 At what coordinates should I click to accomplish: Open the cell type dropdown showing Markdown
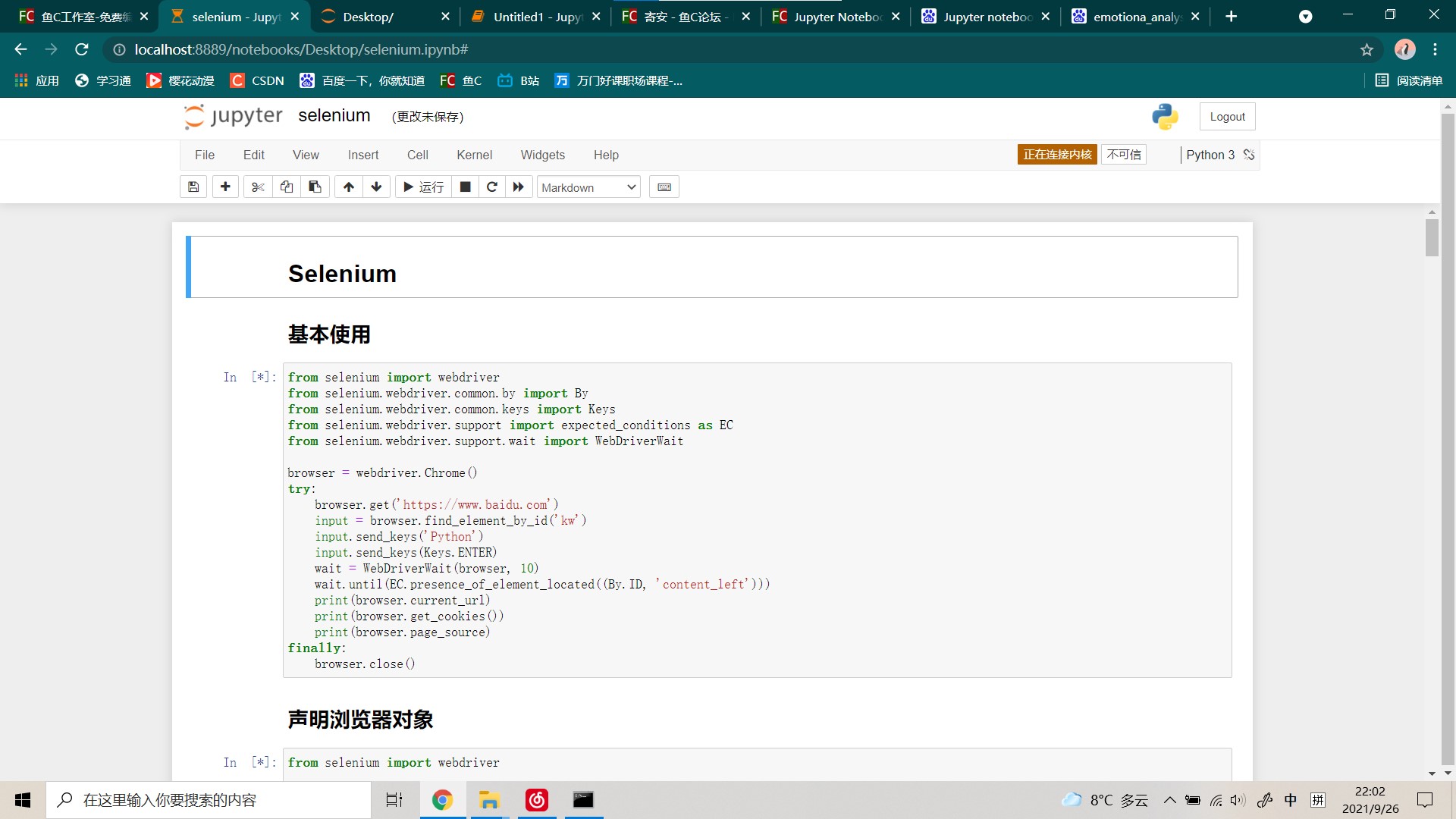coord(588,187)
